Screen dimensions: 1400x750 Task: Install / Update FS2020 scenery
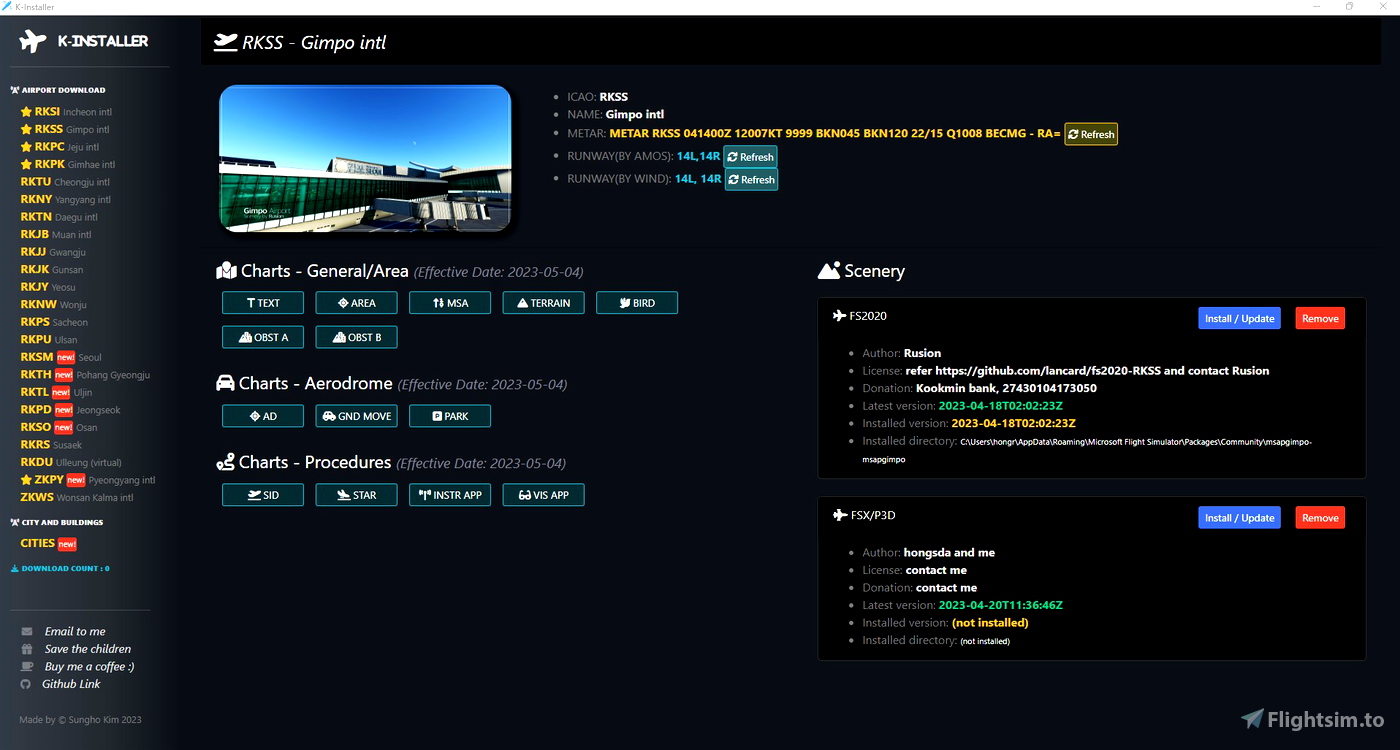click(1239, 318)
